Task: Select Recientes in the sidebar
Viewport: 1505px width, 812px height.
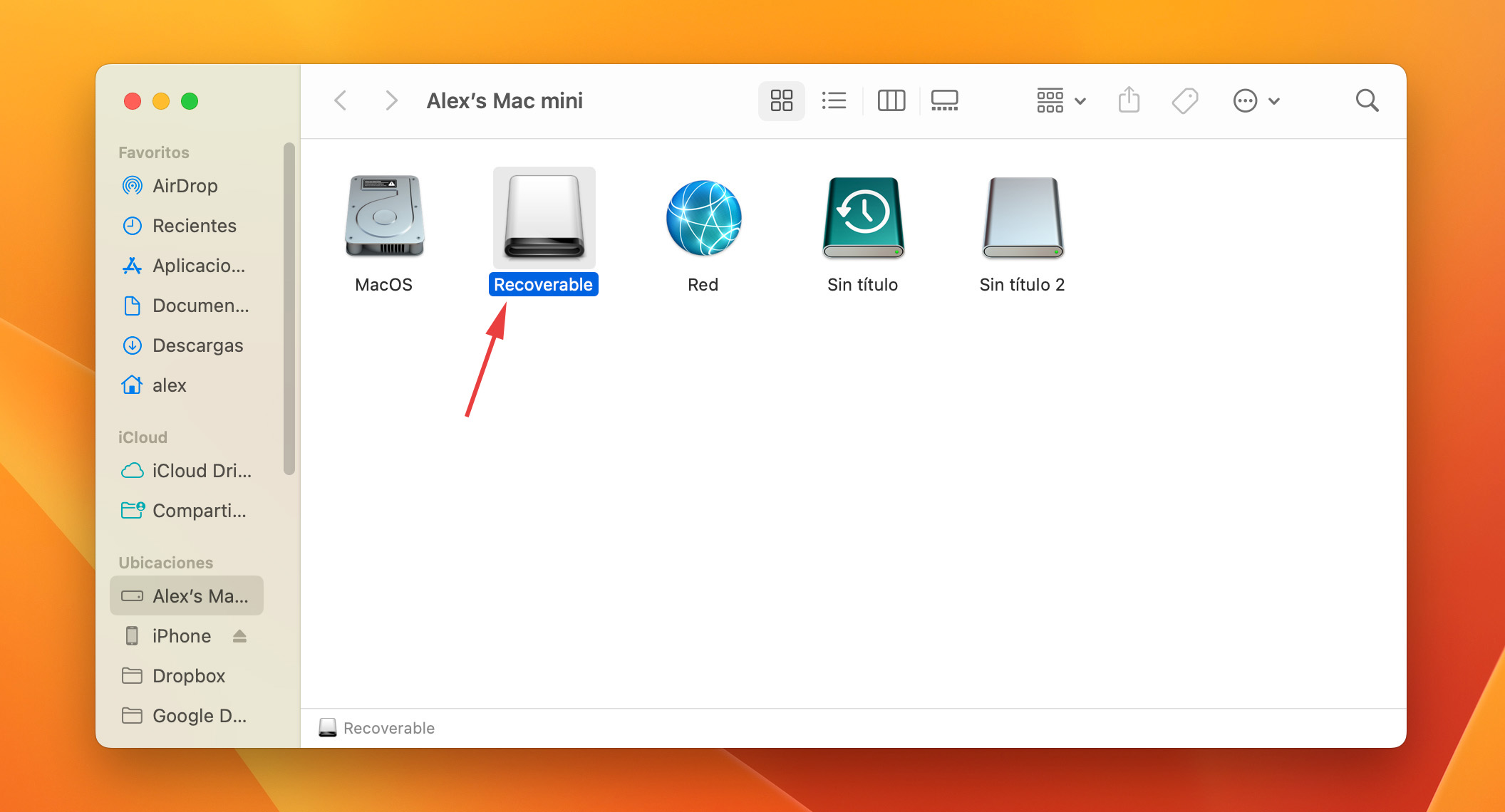Action: point(193,225)
